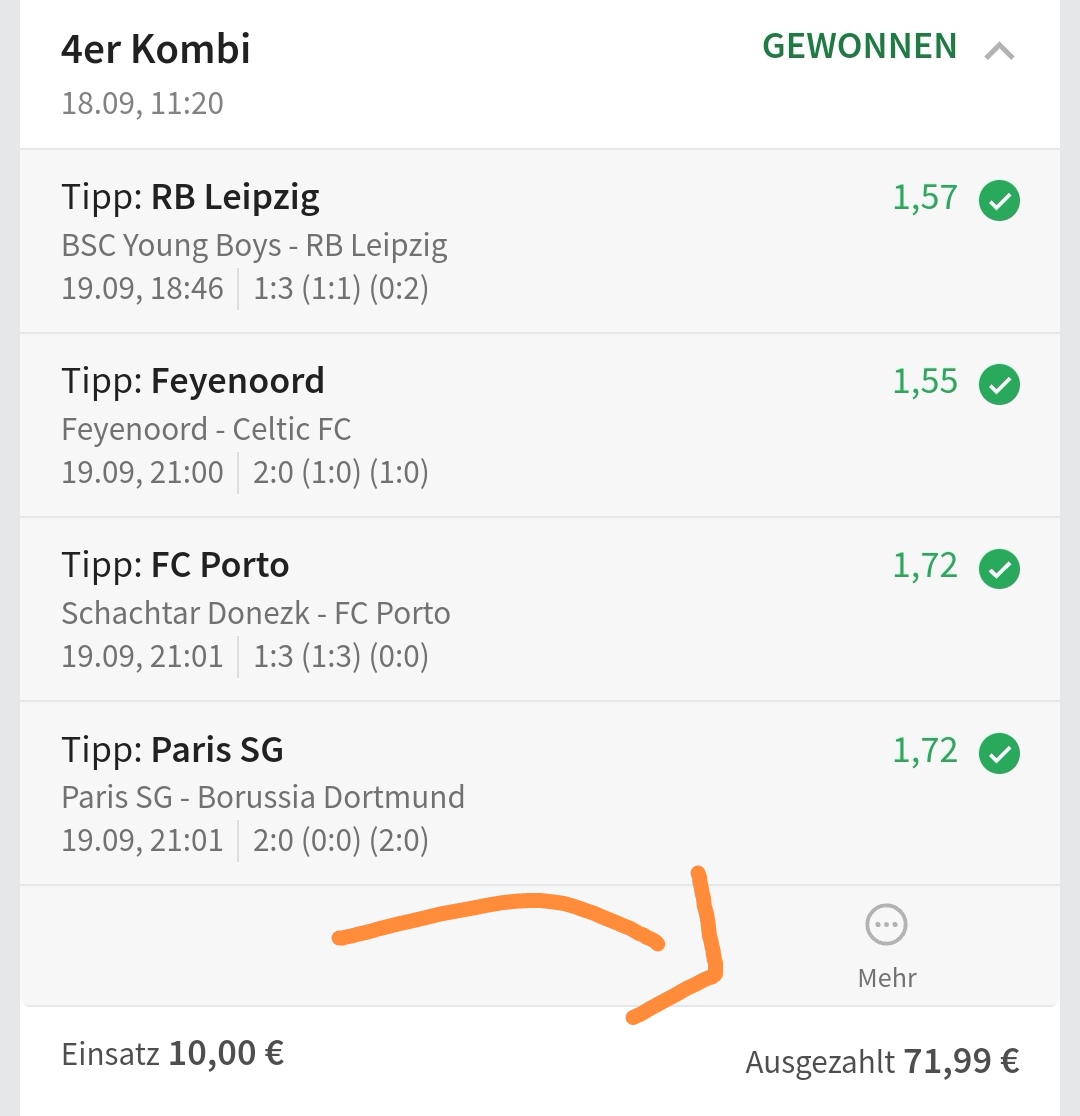Open the Schachtar Donezk - FC Porto match
Image resolution: width=1080 pixels, height=1116 pixels.
pos(256,613)
